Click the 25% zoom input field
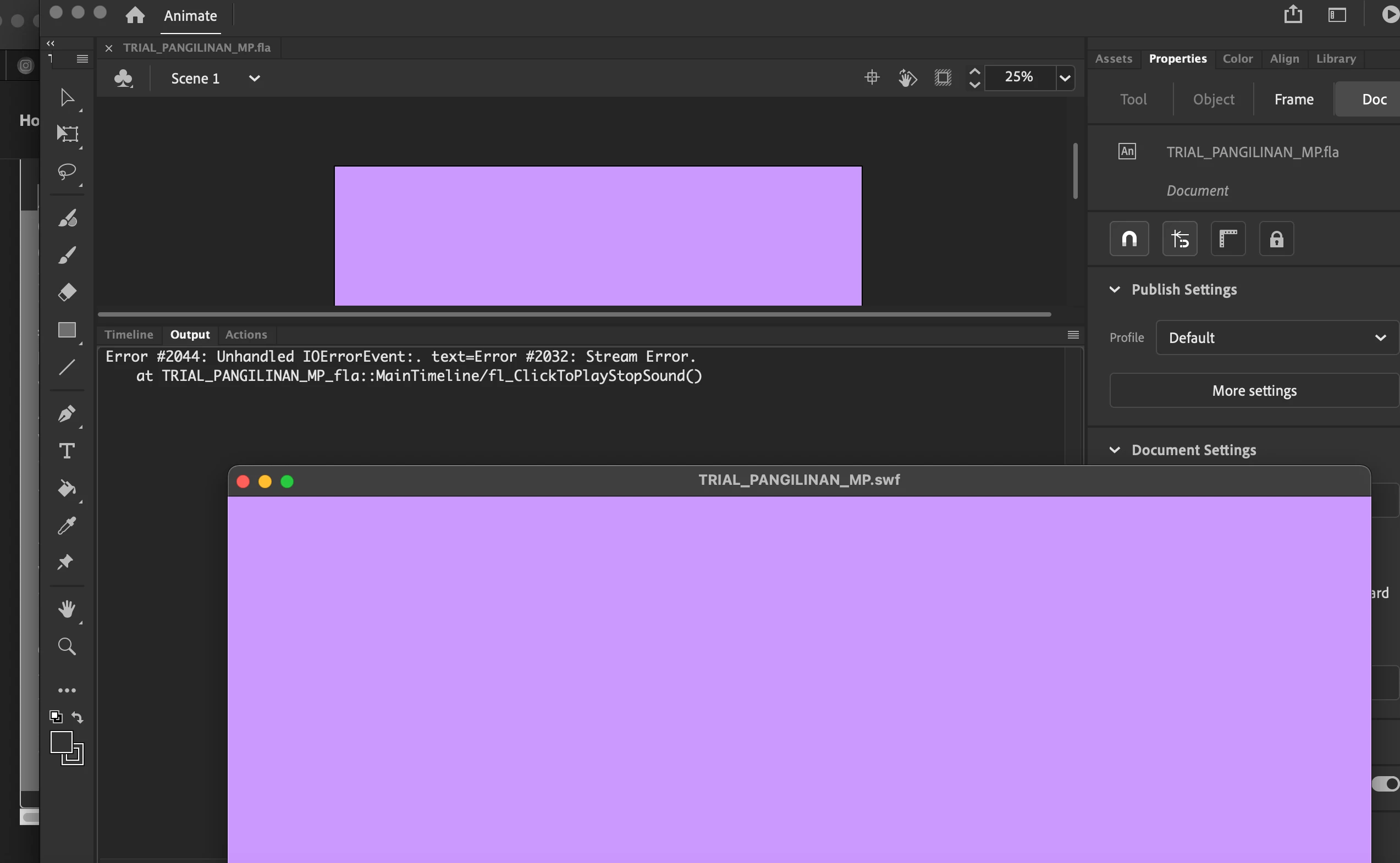 1018,77
